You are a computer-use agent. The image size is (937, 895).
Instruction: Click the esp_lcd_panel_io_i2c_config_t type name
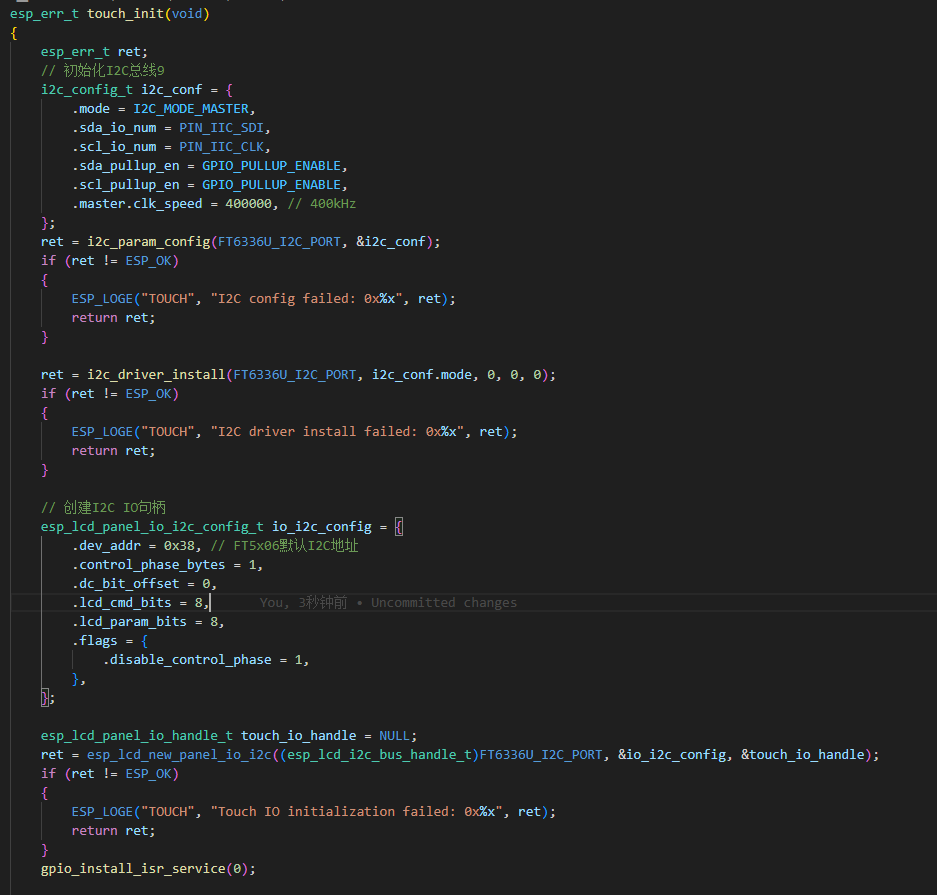(x=152, y=526)
